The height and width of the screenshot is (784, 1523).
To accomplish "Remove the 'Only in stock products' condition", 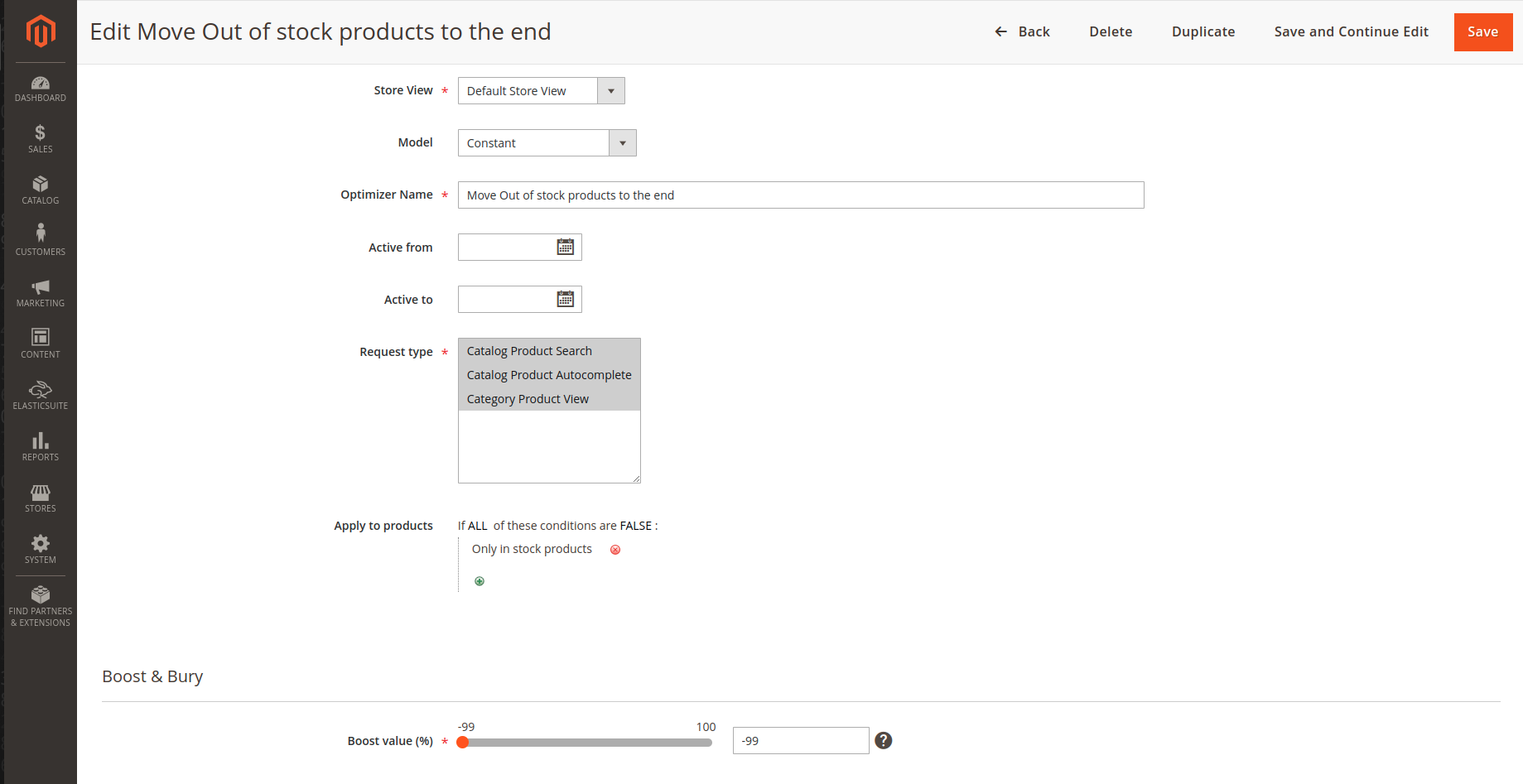I will (615, 549).
